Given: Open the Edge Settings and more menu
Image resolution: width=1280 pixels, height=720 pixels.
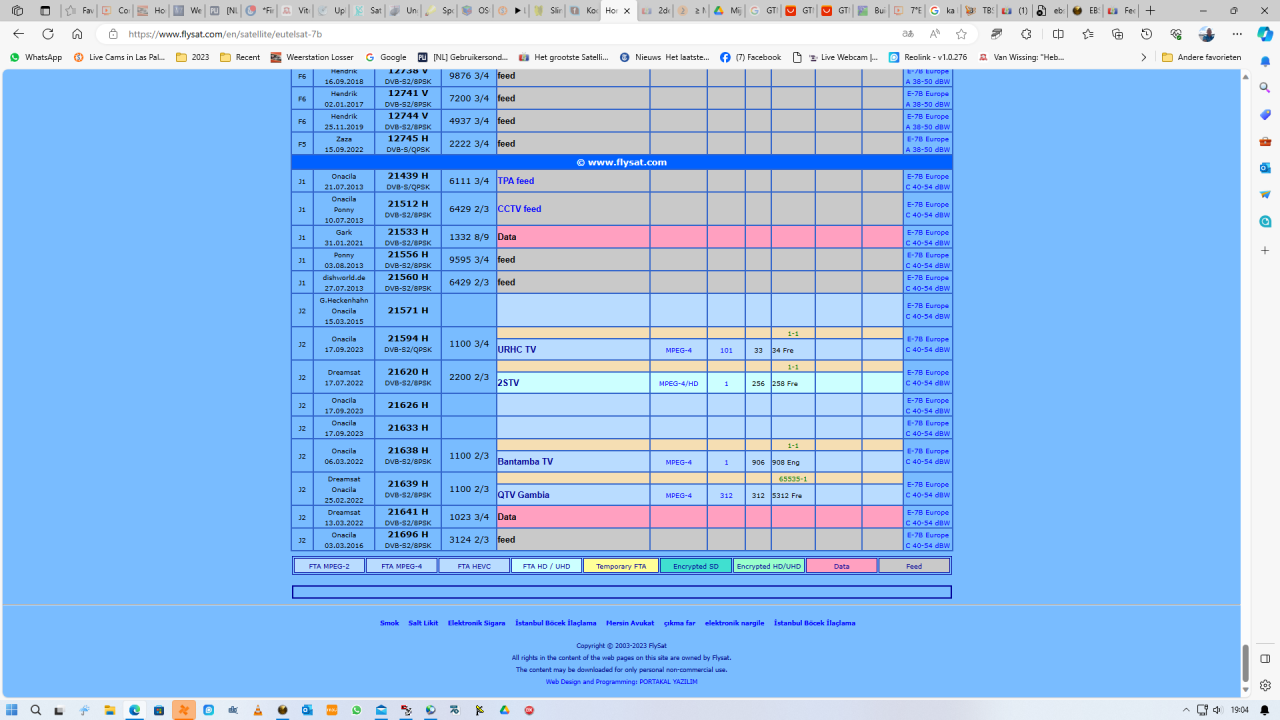Looking at the screenshot, I should [x=1237, y=34].
